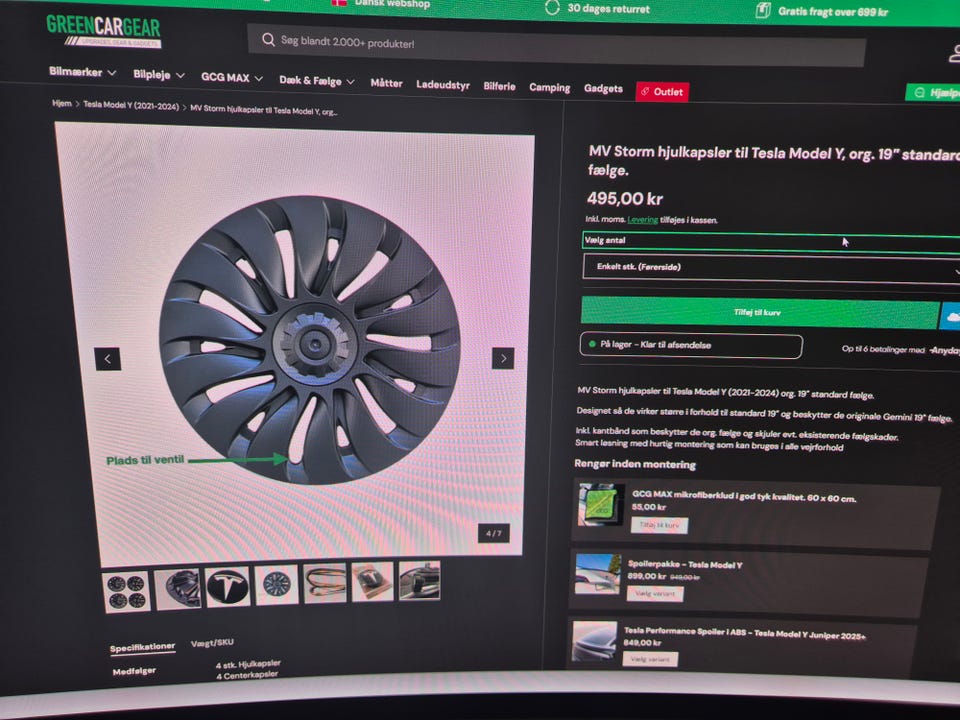This screenshot has height=720, width=960.
Task: Open Tesla Model Y (2021-2024) breadcrumb
Action: click(131, 104)
